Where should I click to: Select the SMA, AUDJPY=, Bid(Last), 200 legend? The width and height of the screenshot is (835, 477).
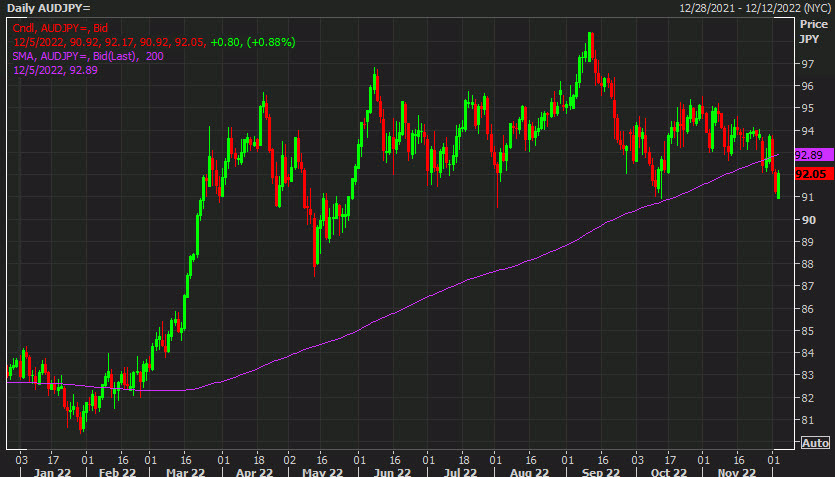tap(88, 56)
